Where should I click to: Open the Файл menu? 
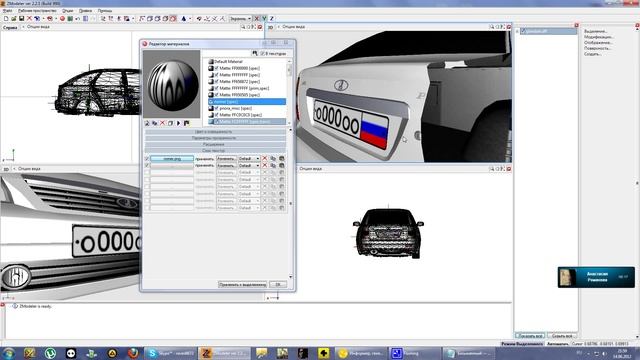click(x=7, y=10)
